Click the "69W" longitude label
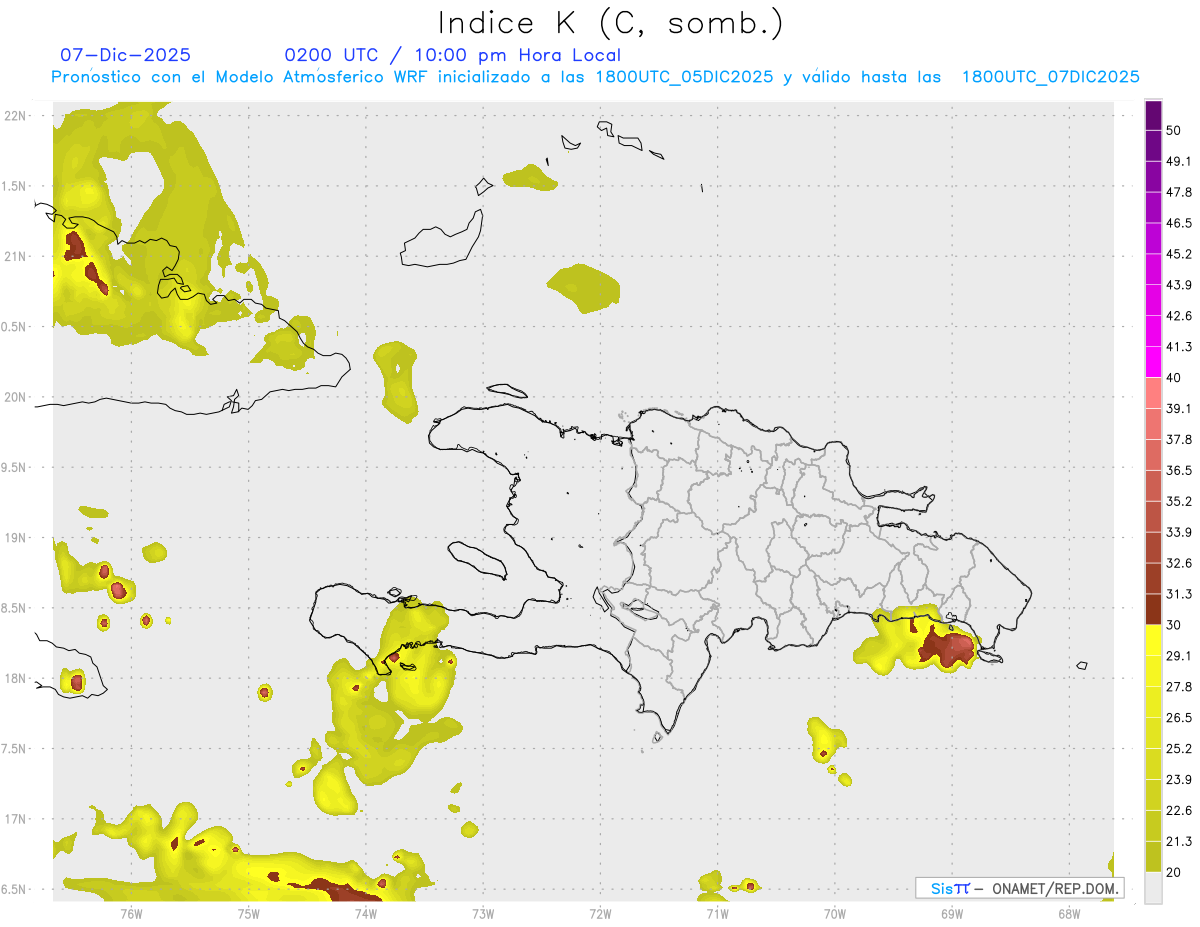Image resolution: width=1200 pixels, height=927 pixels. point(952,913)
